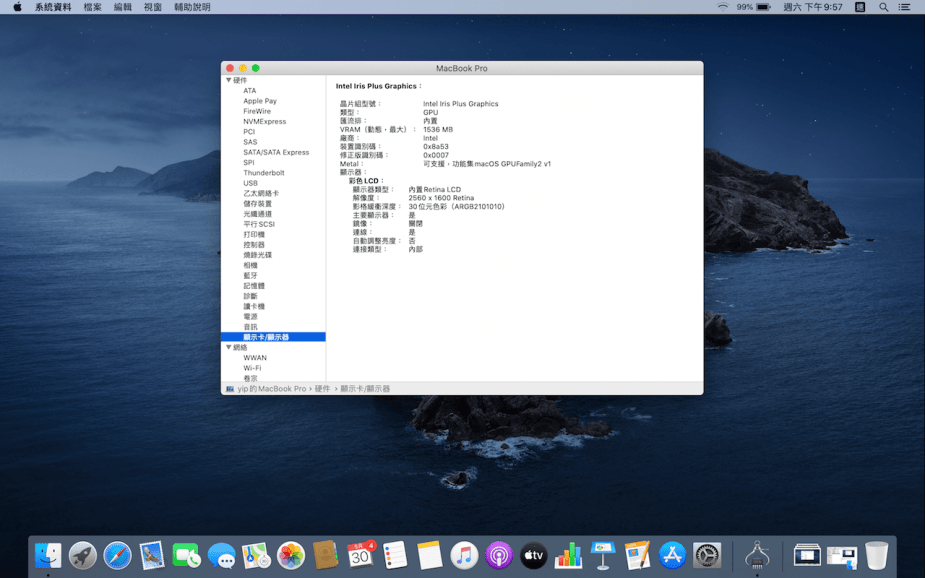Open the 輔助說明 menu

pos(192,7)
